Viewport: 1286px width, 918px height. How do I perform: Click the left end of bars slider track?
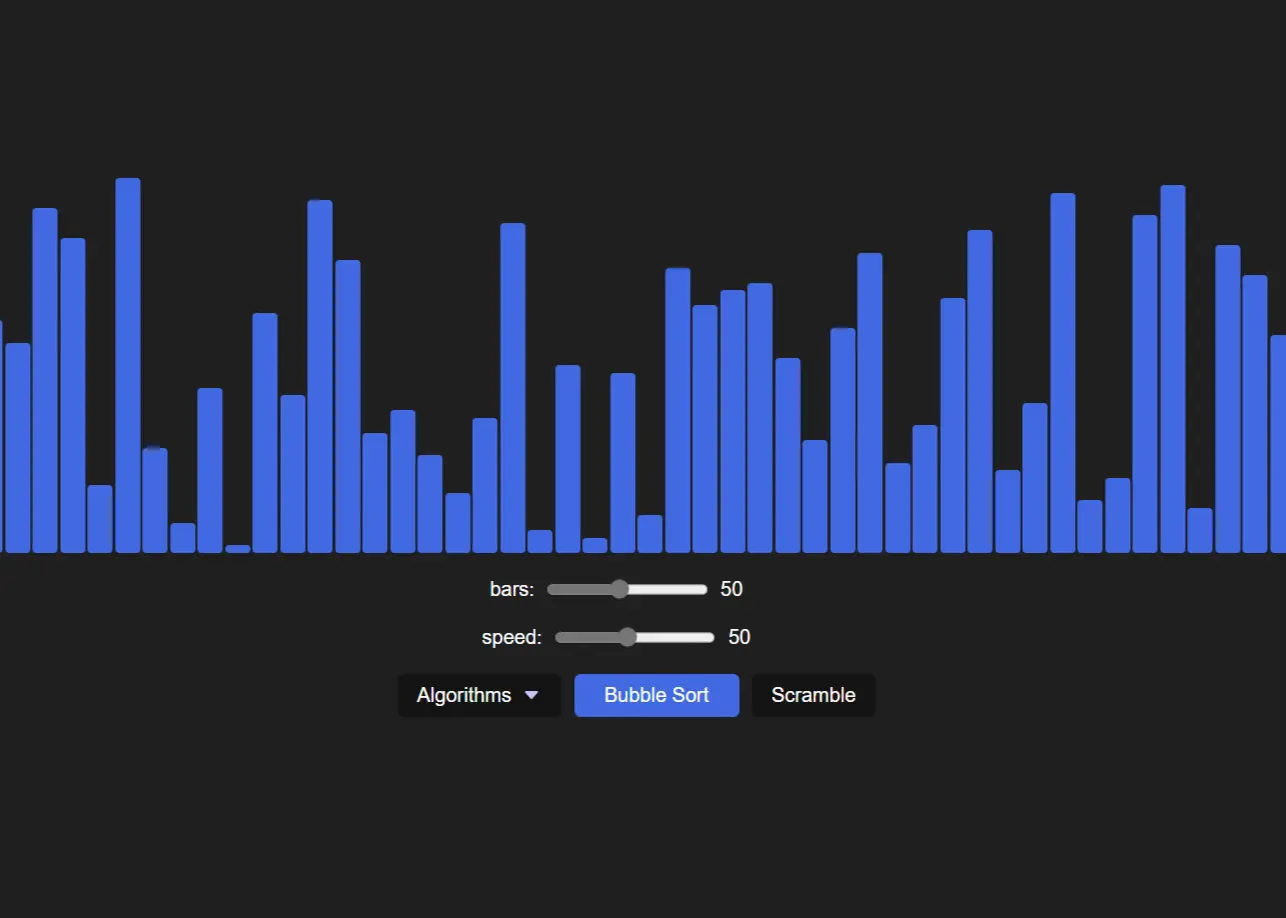(552, 589)
